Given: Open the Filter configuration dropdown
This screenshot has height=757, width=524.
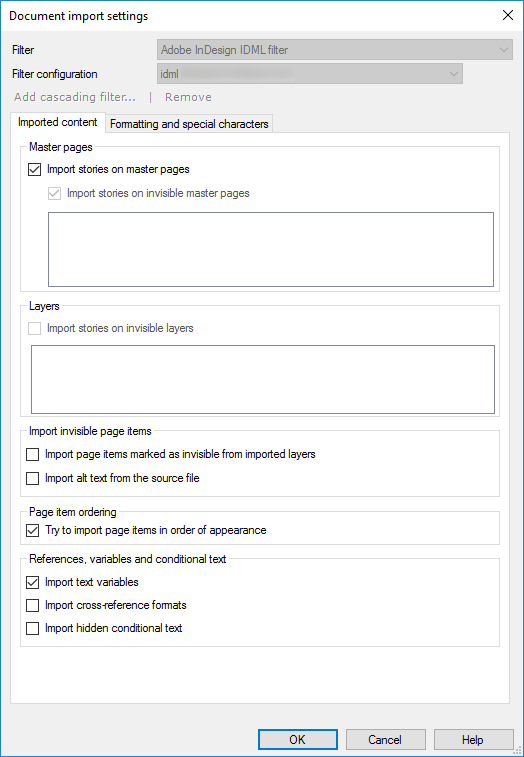Looking at the screenshot, I should point(310,74).
